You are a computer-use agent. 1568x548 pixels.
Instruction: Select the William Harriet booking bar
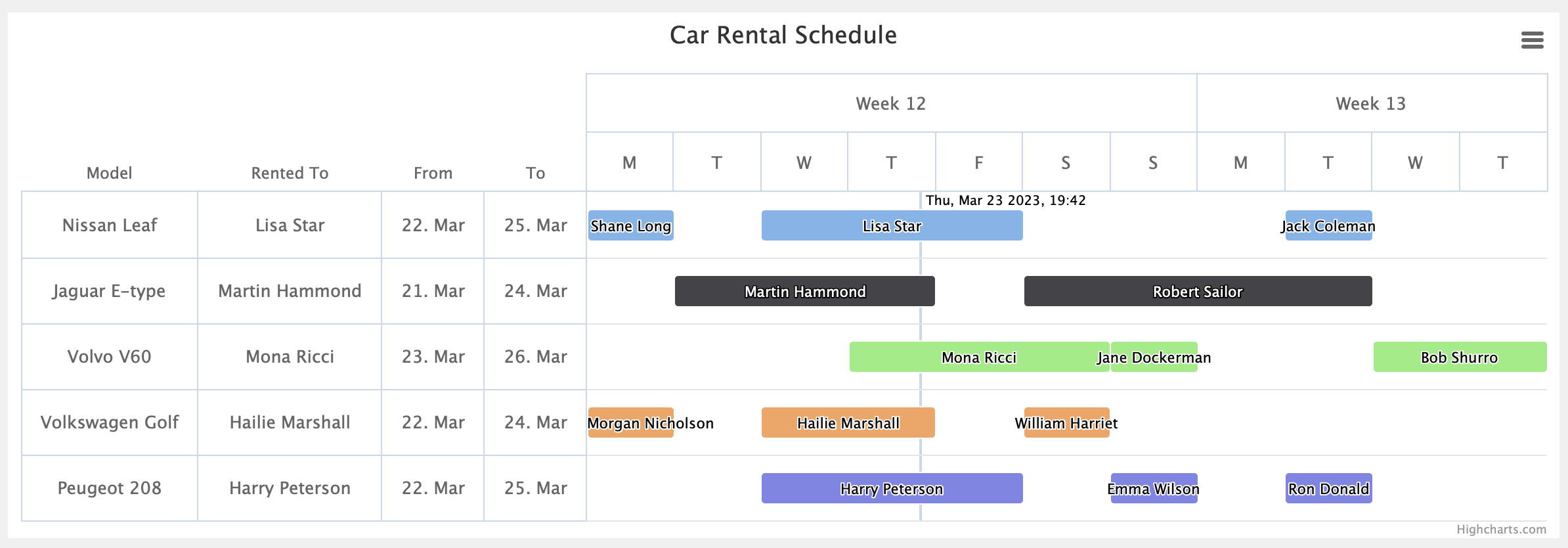point(1066,422)
